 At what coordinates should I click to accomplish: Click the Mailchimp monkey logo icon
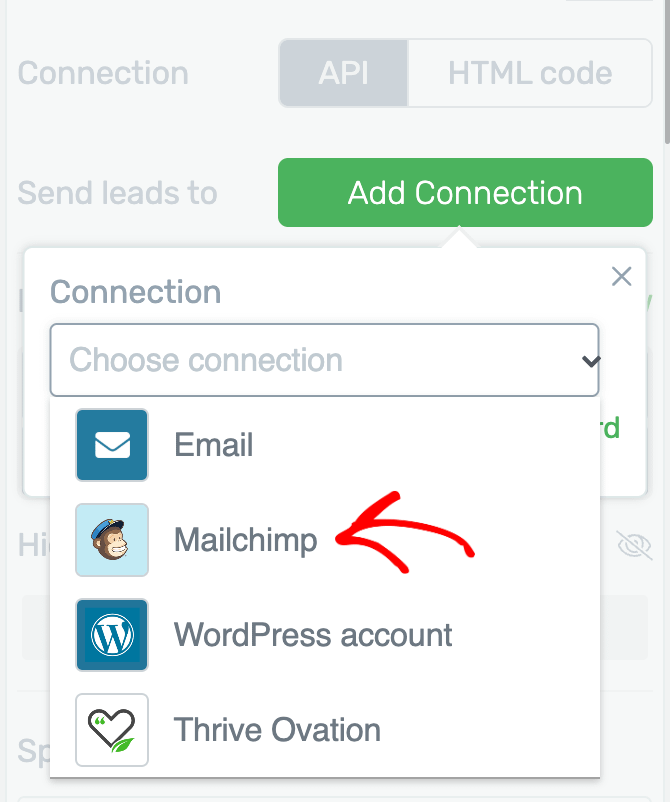[112, 540]
